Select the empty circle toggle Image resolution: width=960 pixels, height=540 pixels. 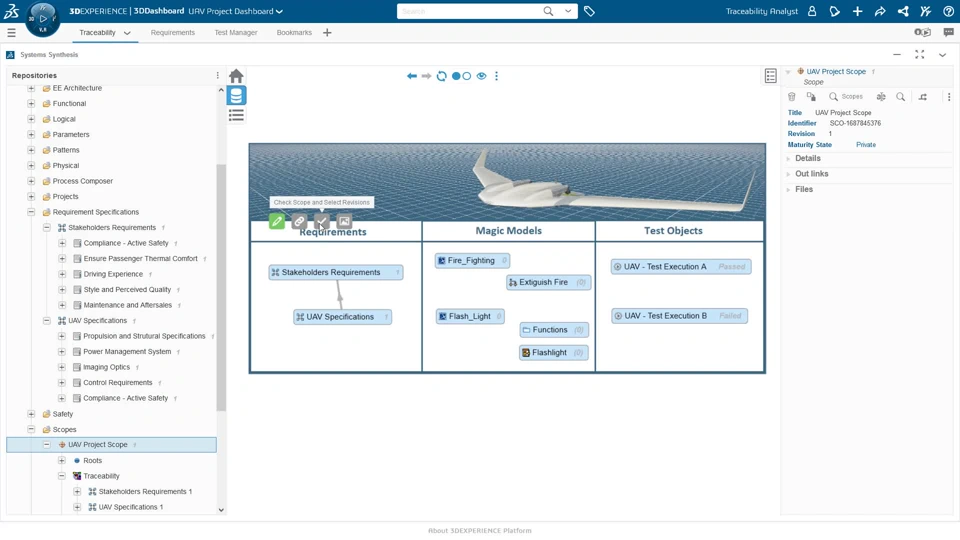click(x=467, y=76)
